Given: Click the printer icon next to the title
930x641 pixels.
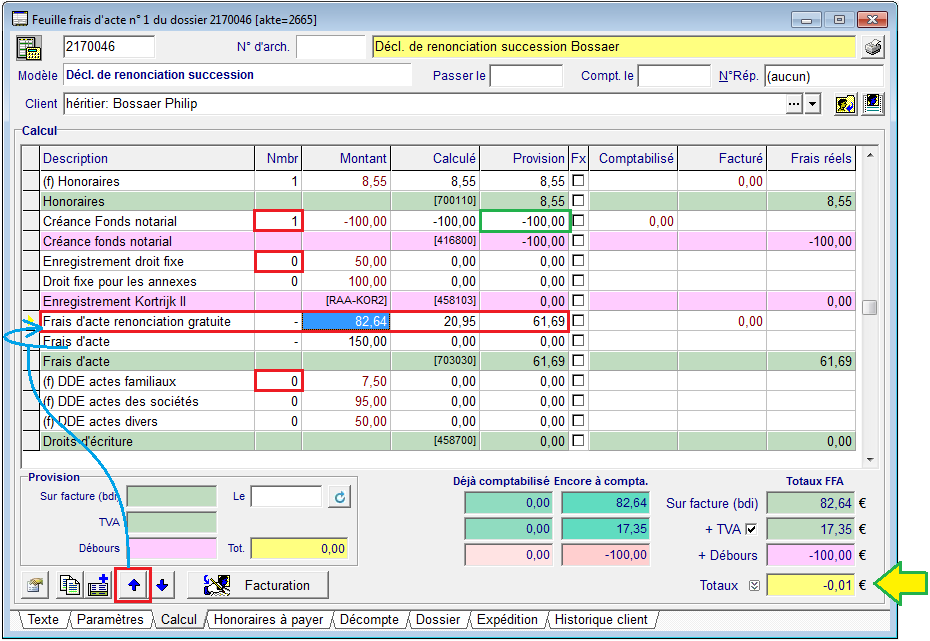Looking at the screenshot, I should click(872, 47).
